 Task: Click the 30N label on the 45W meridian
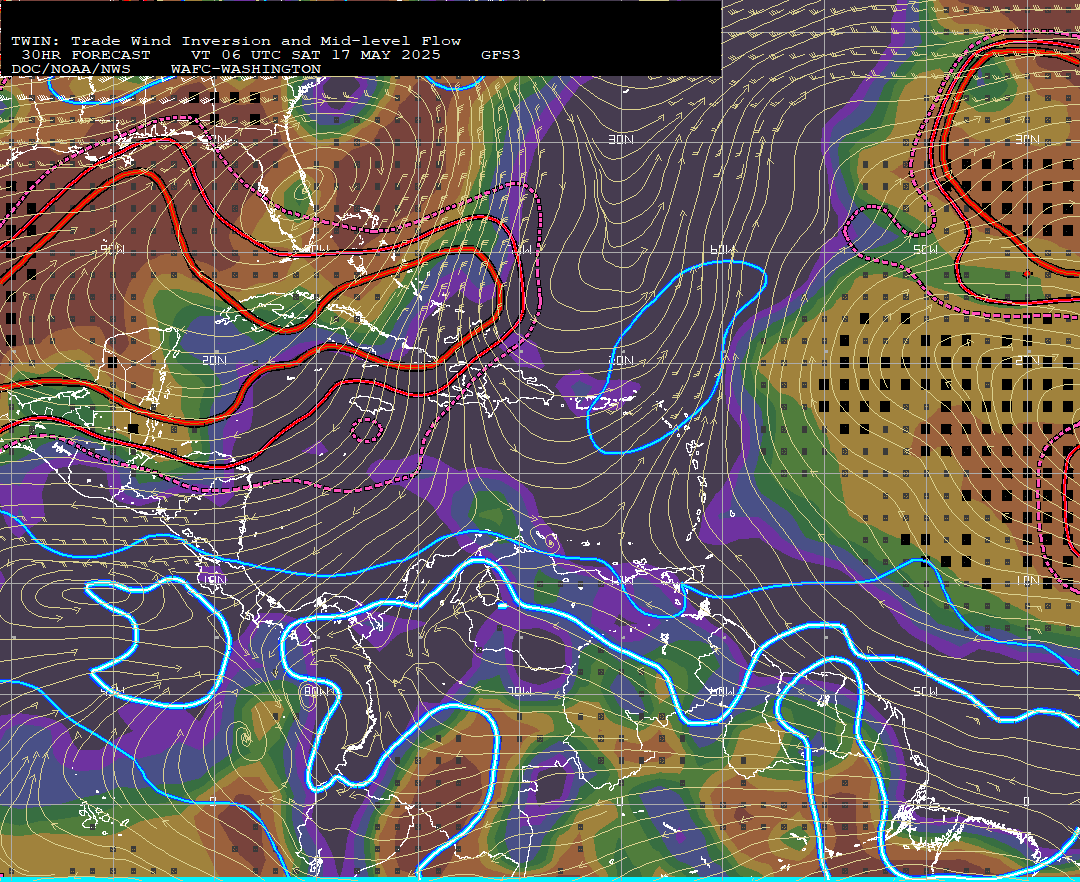1027,140
